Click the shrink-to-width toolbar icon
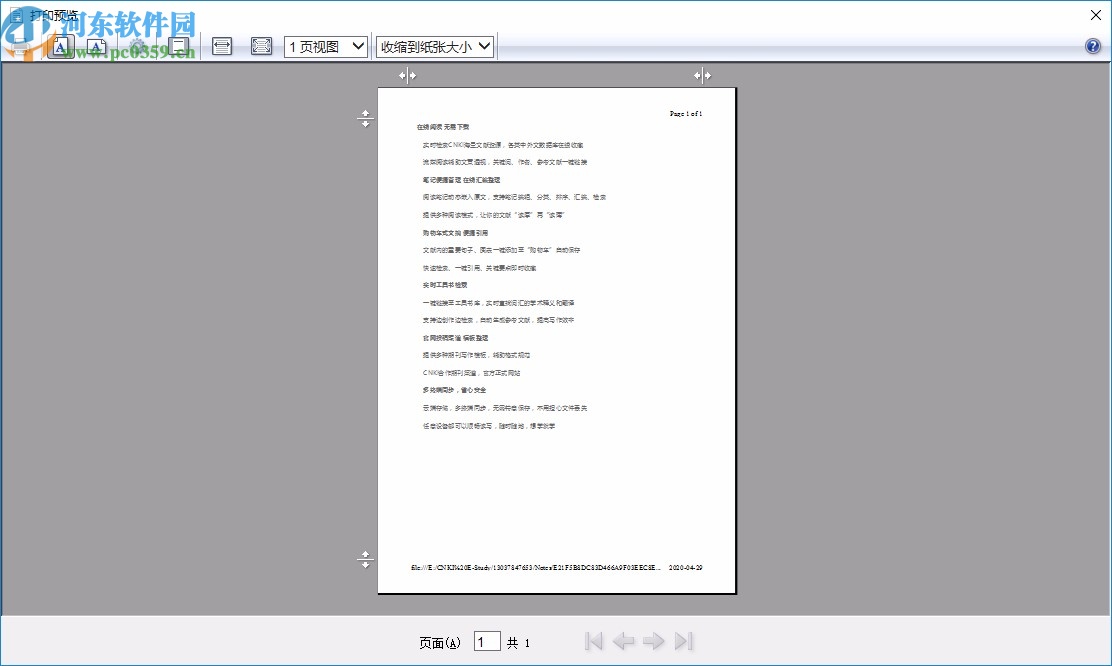This screenshot has width=1112, height=666. click(x=221, y=46)
